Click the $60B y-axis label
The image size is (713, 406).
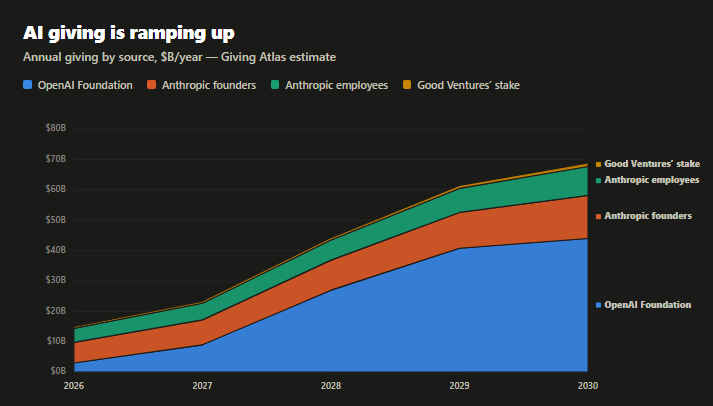coord(56,189)
